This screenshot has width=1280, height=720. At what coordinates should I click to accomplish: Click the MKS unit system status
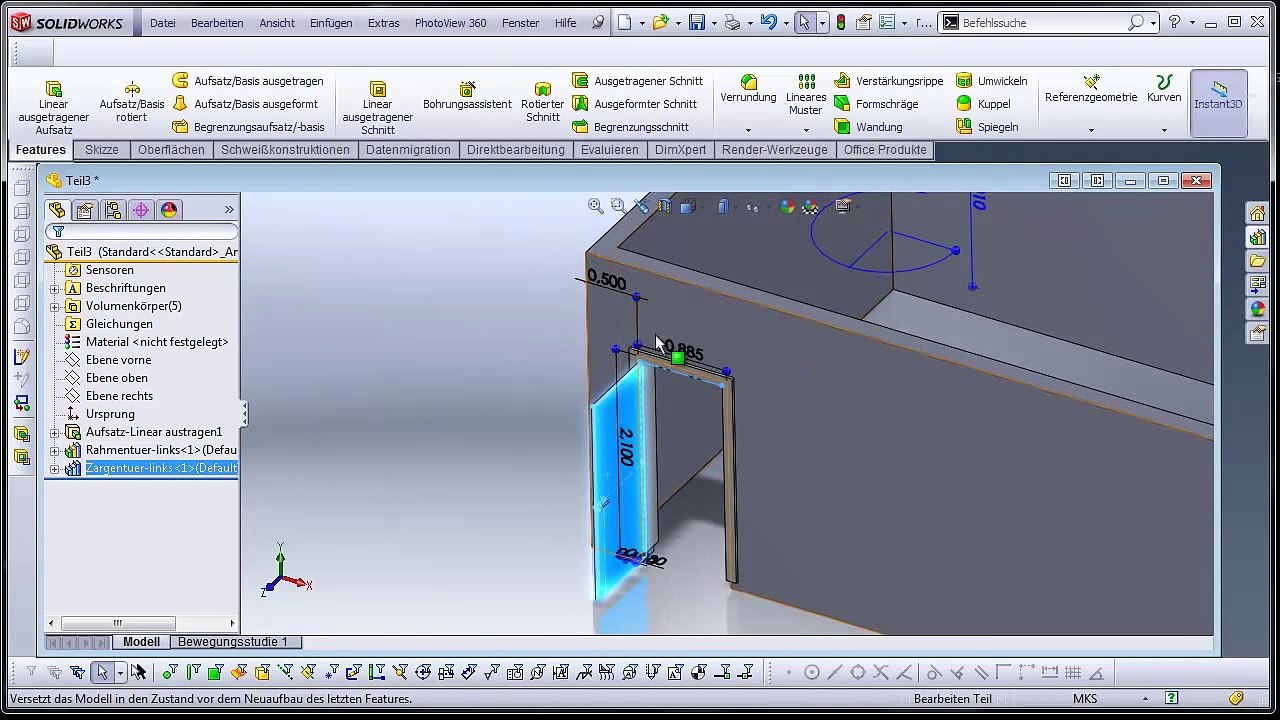pos(1085,699)
